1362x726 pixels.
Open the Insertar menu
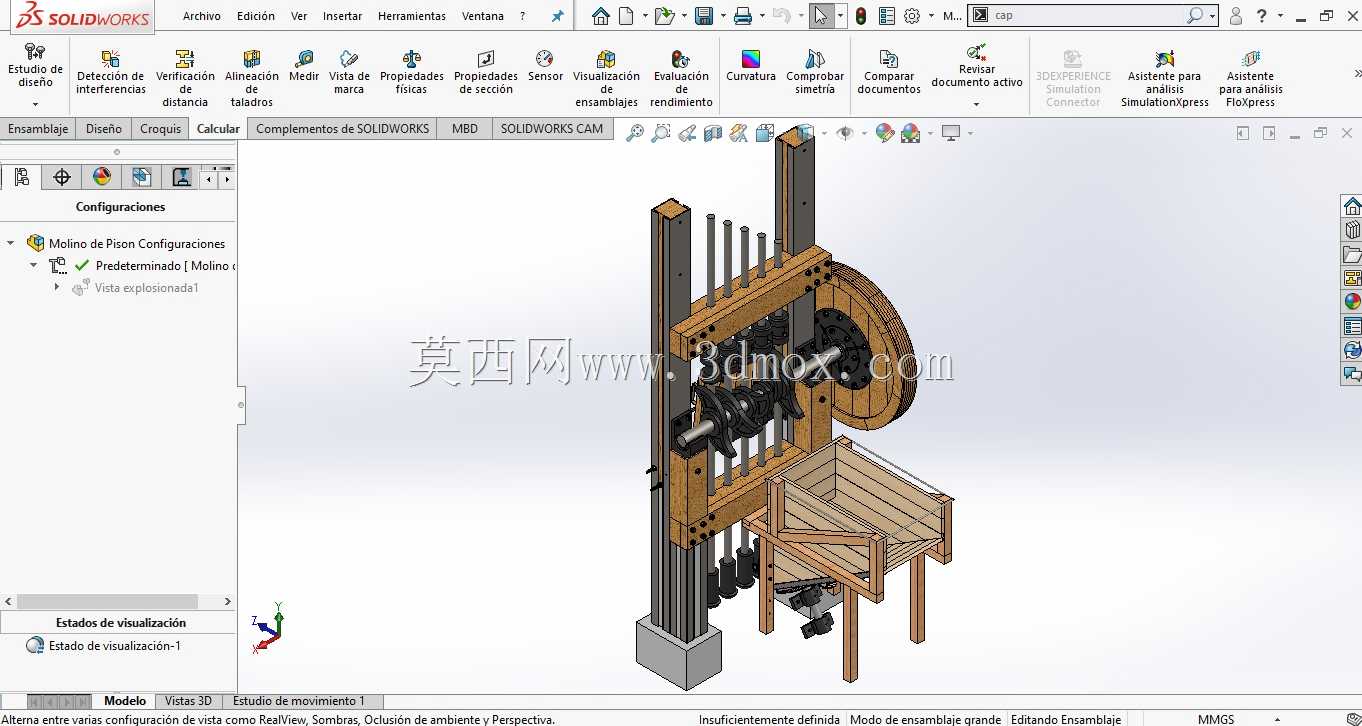tap(342, 16)
